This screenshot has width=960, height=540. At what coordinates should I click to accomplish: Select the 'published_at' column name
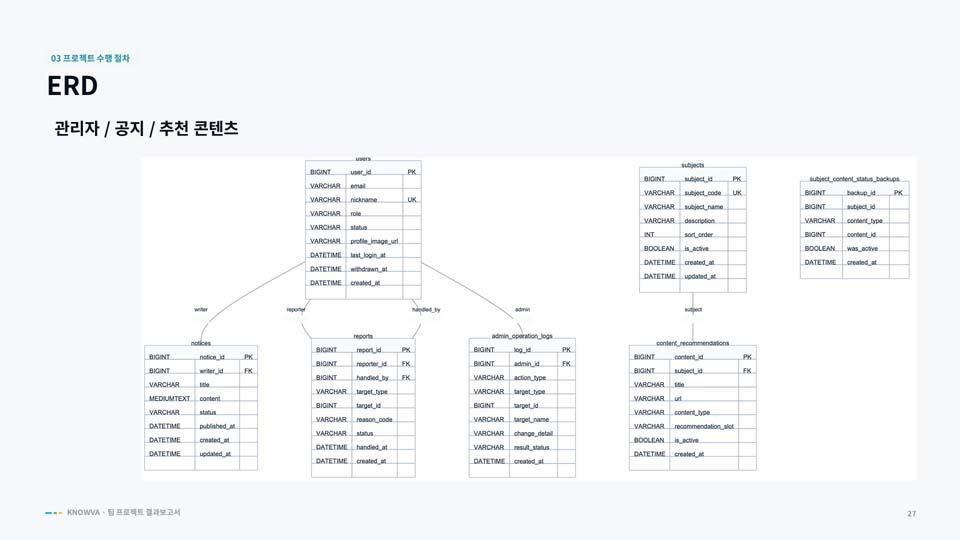217,426
